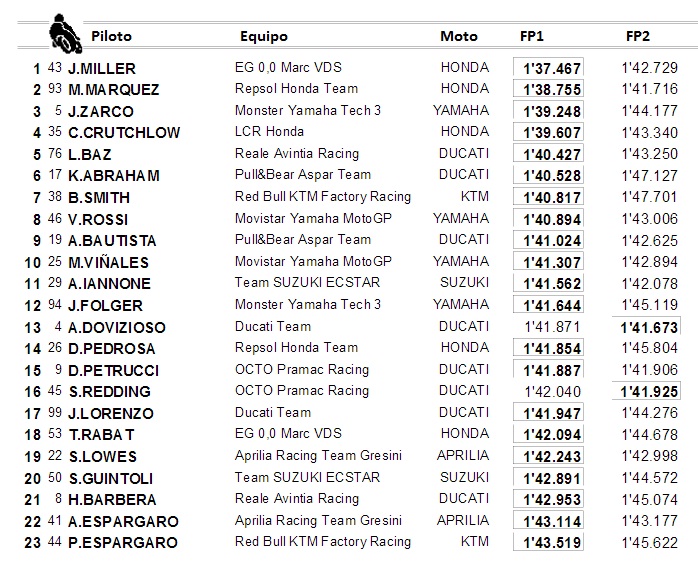Click the FP2 column header
This screenshot has height=572, width=698.
click(x=638, y=36)
